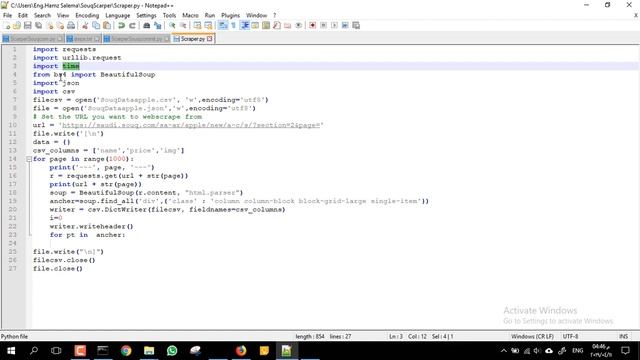
Task: Show hidden tray icons chevron
Action: click(x=504, y=351)
